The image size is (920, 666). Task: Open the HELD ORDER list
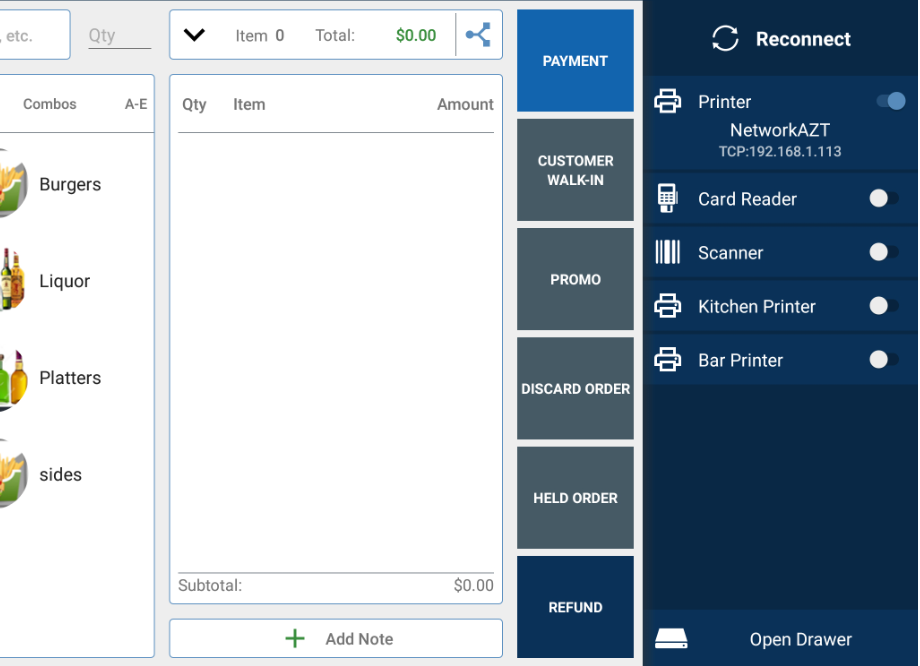click(x=575, y=498)
